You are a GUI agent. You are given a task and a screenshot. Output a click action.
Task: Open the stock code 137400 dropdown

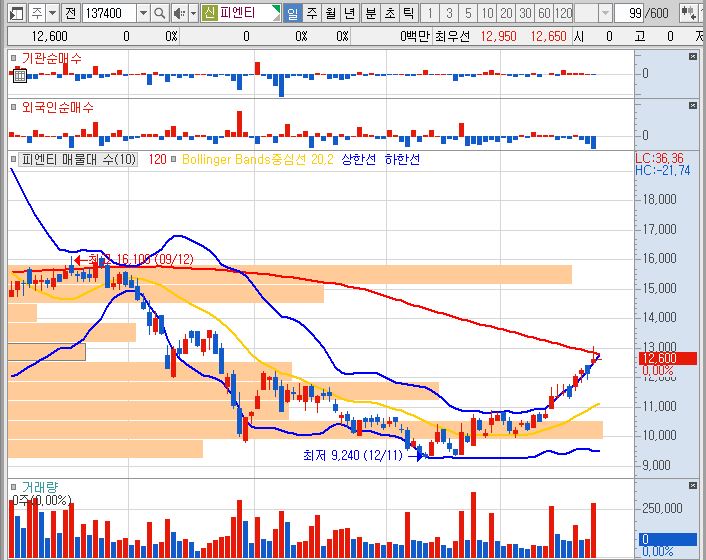point(143,13)
